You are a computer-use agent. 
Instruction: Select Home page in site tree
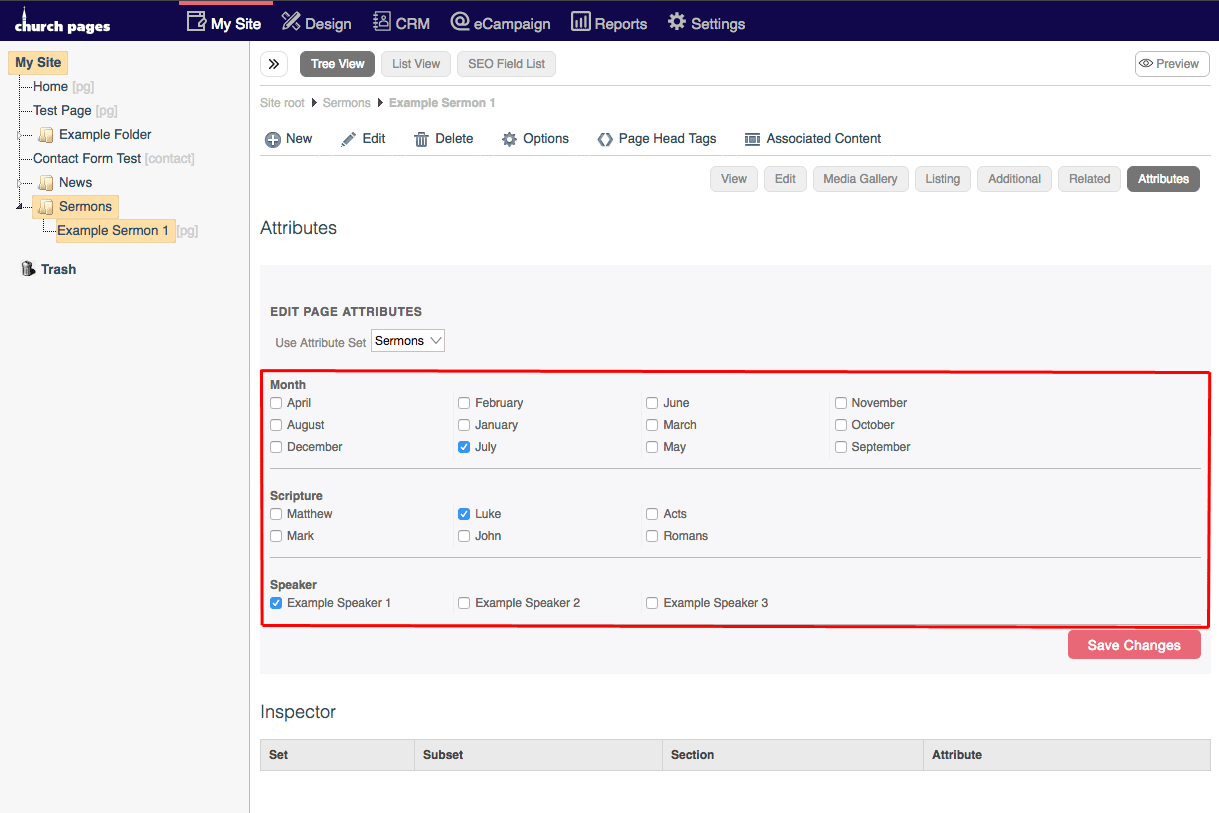(x=50, y=87)
